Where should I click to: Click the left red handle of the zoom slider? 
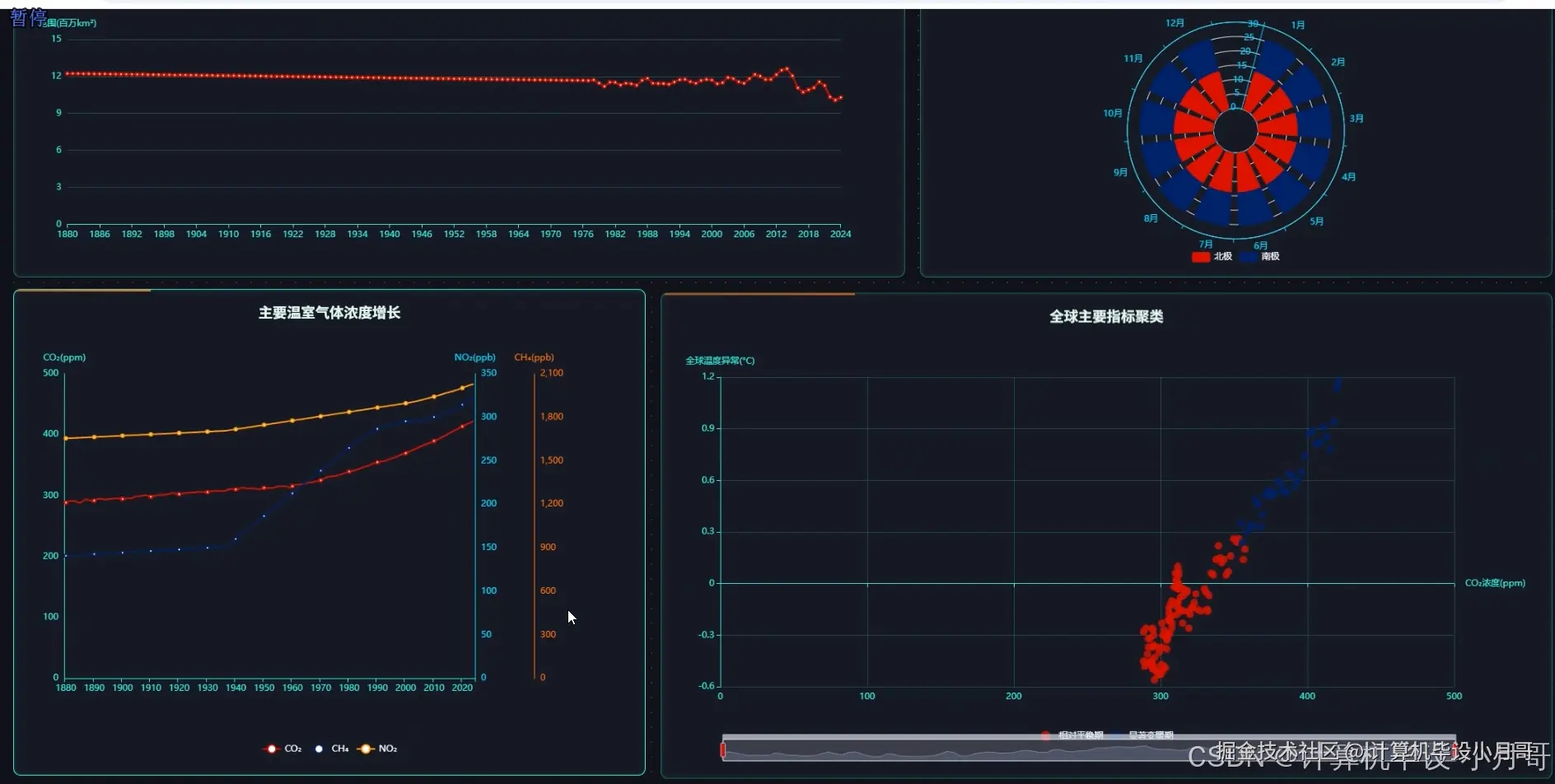(723, 749)
